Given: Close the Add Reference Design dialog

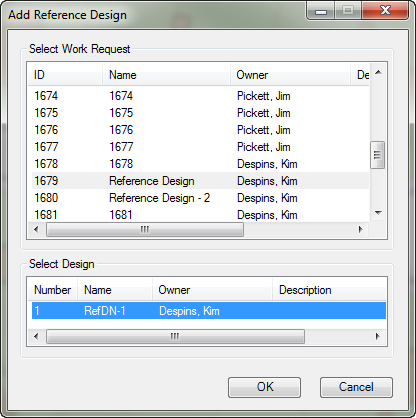Looking at the screenshot, I should [385, 11].
